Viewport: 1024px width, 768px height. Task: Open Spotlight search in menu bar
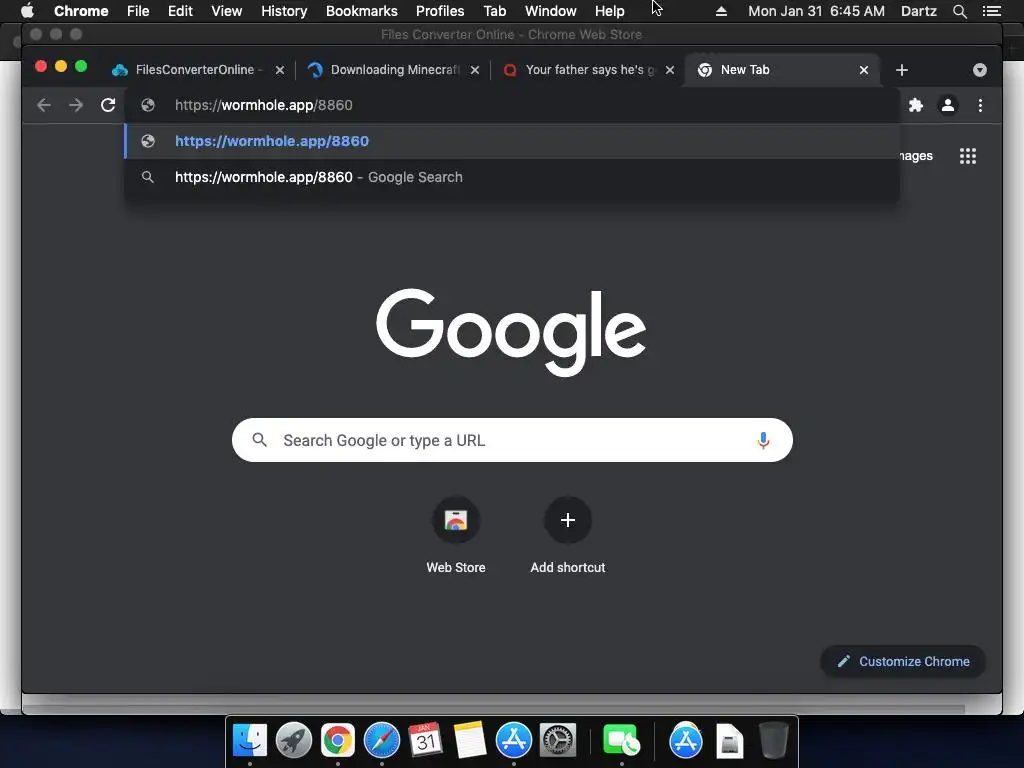[x=959, y=11]
